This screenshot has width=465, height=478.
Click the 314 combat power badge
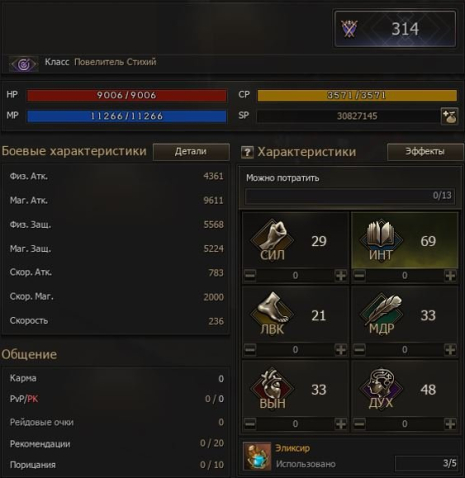395,29
